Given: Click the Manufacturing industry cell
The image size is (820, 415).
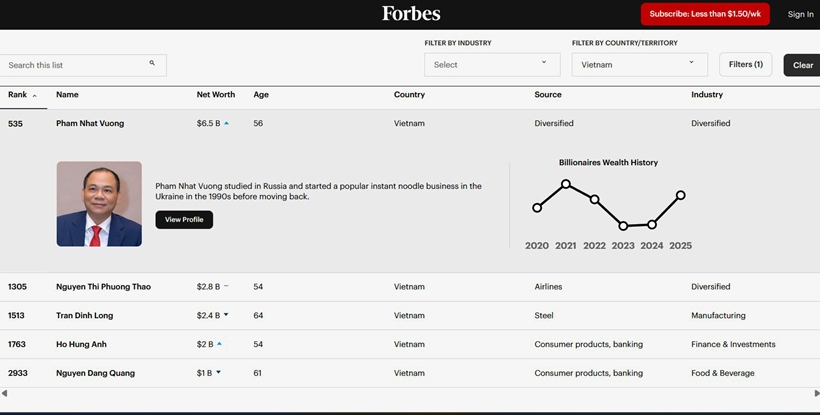Looking at the screenshot, I should click(718, 315).
